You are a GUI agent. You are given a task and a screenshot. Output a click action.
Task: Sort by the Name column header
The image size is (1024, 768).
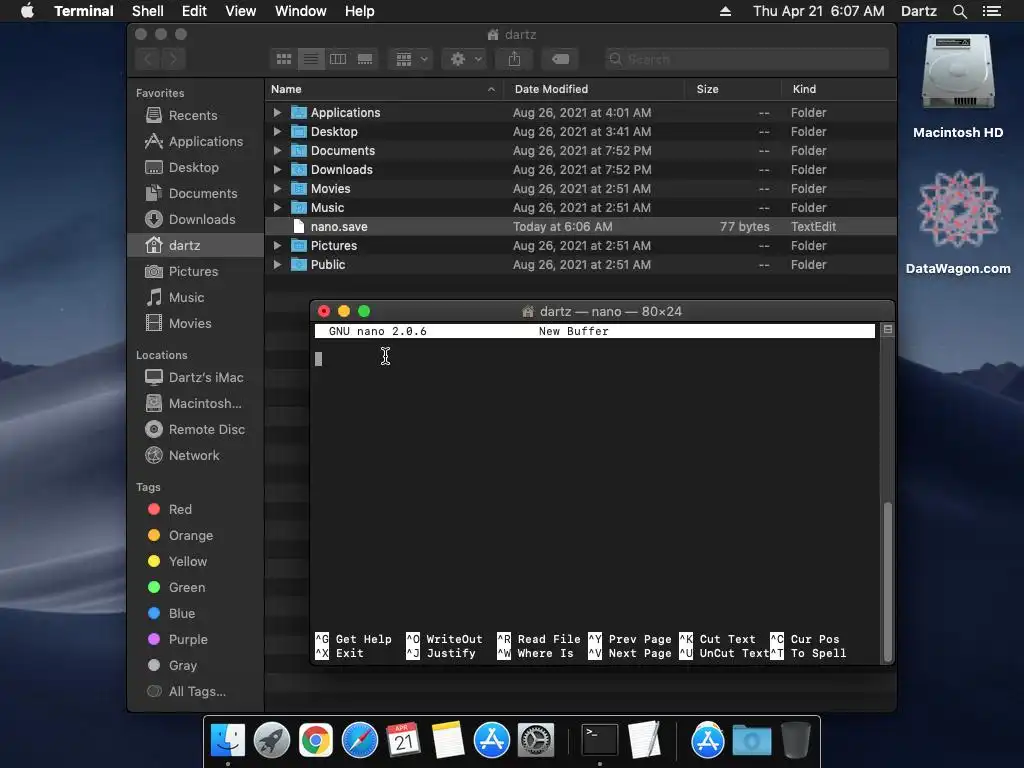[x=384, y=89]
